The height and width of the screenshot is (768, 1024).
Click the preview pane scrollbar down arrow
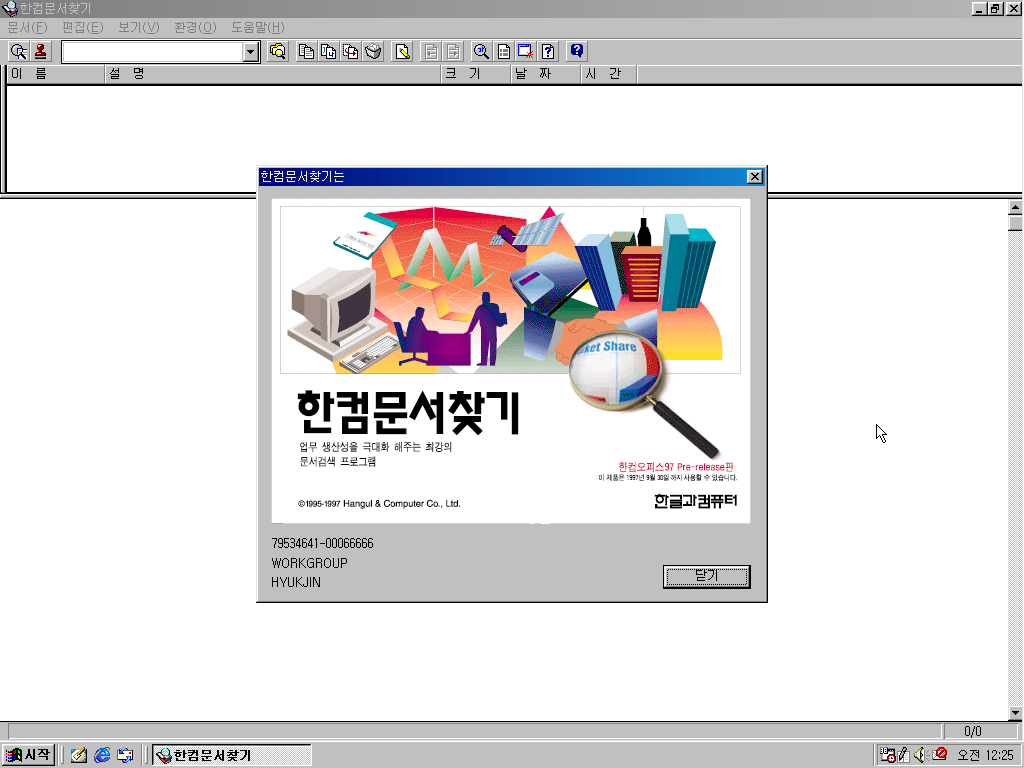click(1015, 712)
